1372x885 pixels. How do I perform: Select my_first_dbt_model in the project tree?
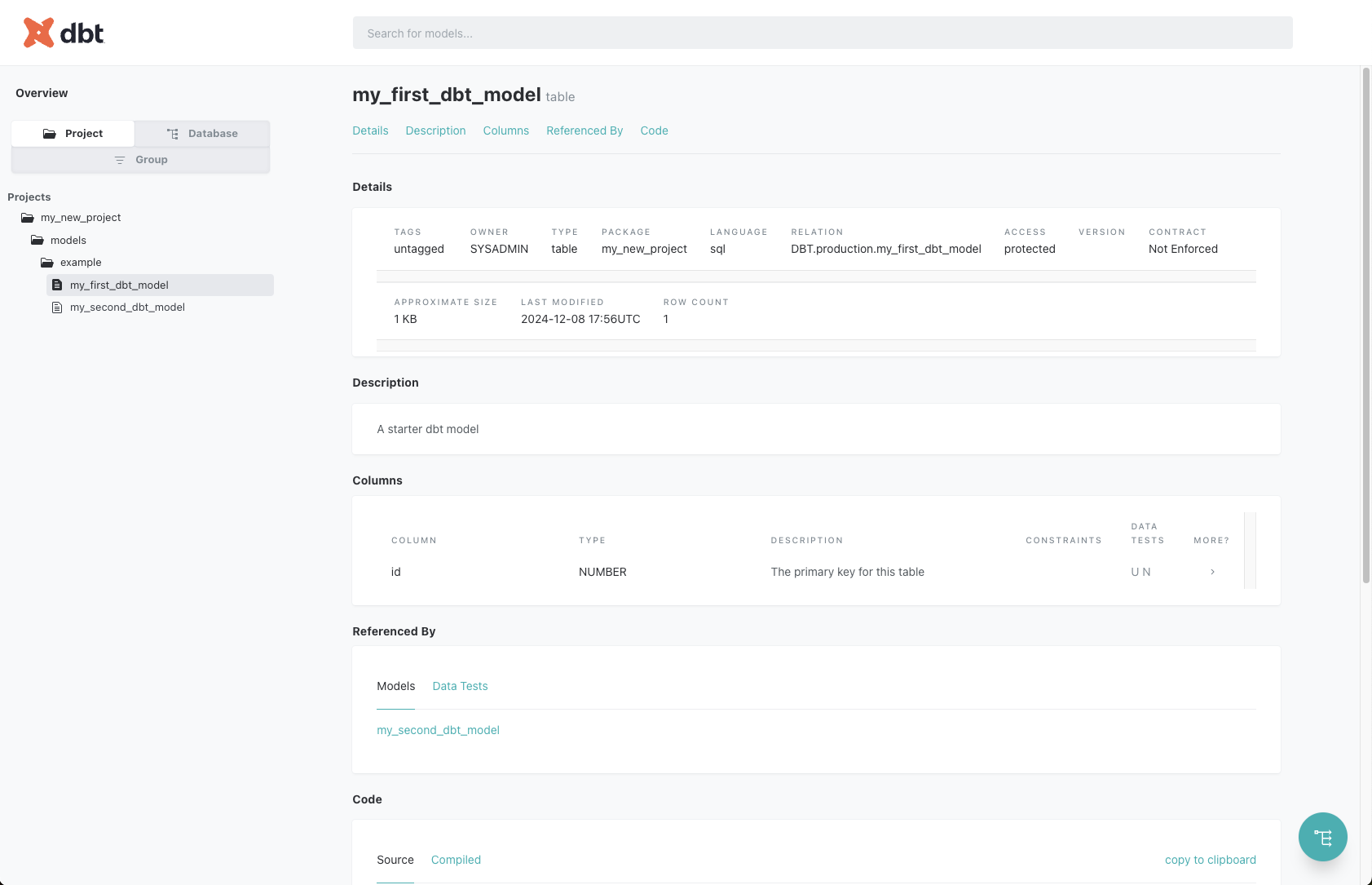coord(161,285)
